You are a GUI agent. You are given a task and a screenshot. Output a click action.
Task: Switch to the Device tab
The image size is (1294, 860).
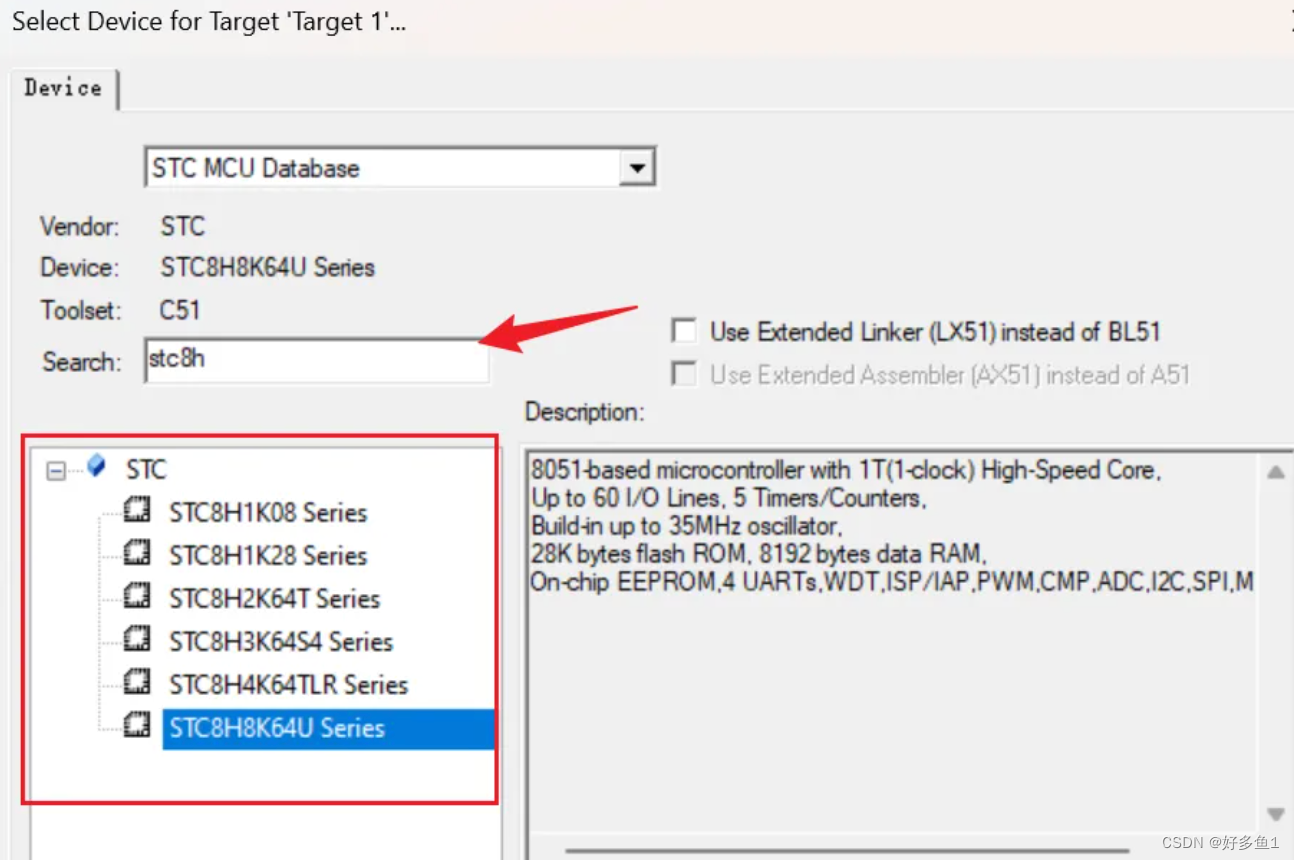point(63,88)
